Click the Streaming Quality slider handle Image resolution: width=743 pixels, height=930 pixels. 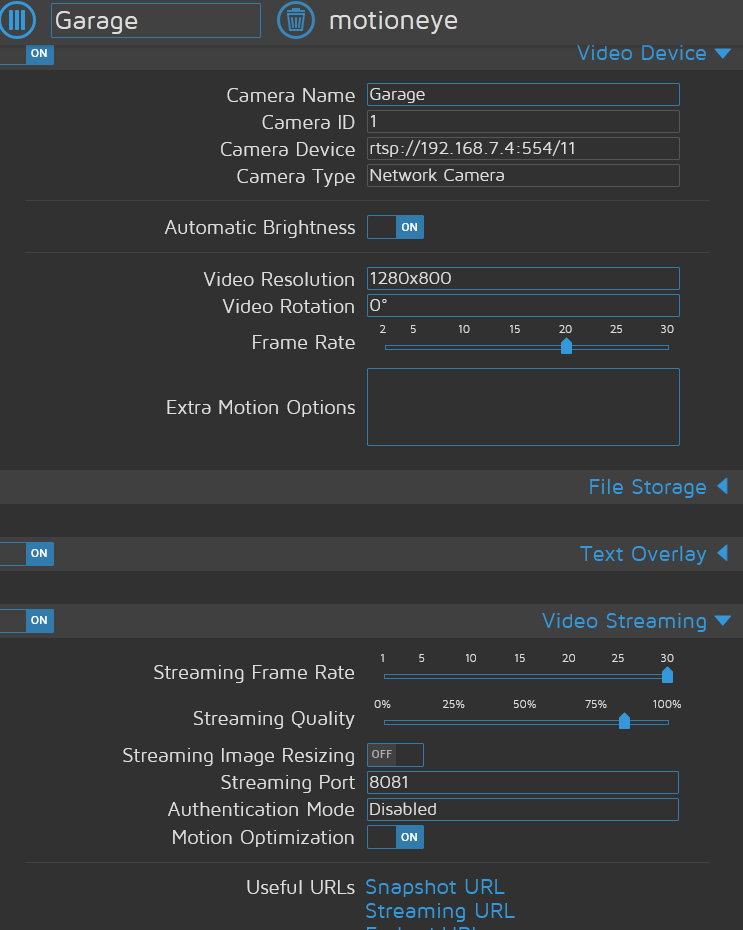pos(624,721)
